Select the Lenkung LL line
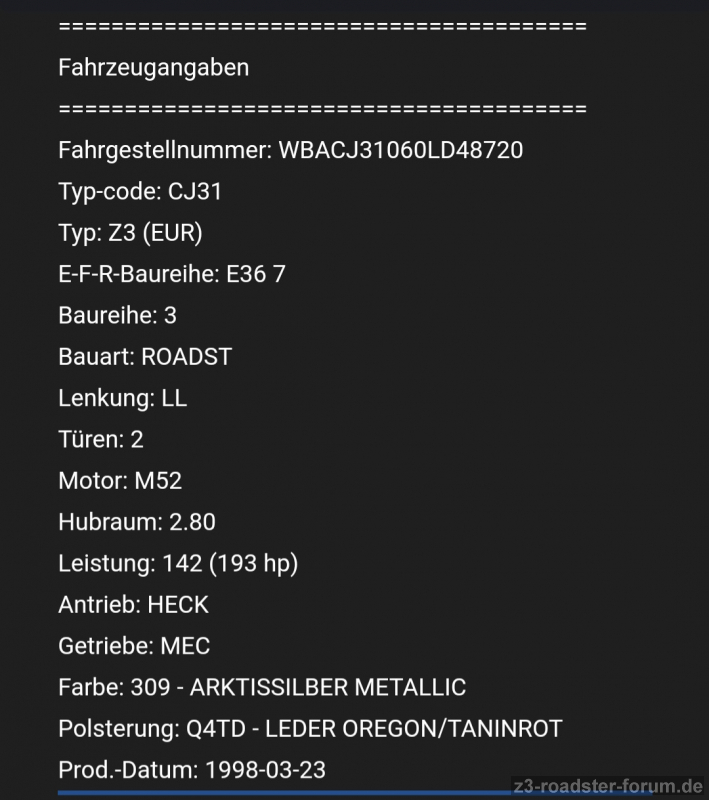 pos(123,398)
